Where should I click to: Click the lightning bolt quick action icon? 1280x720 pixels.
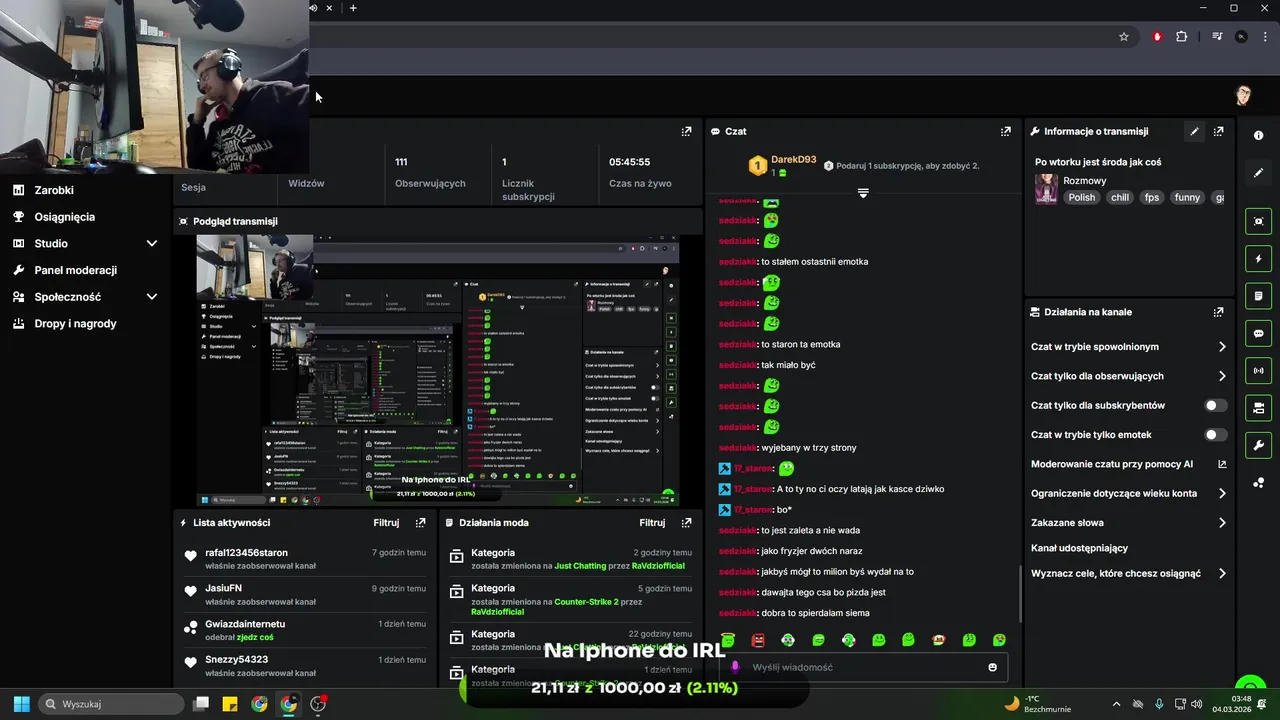coord(1258,259)
